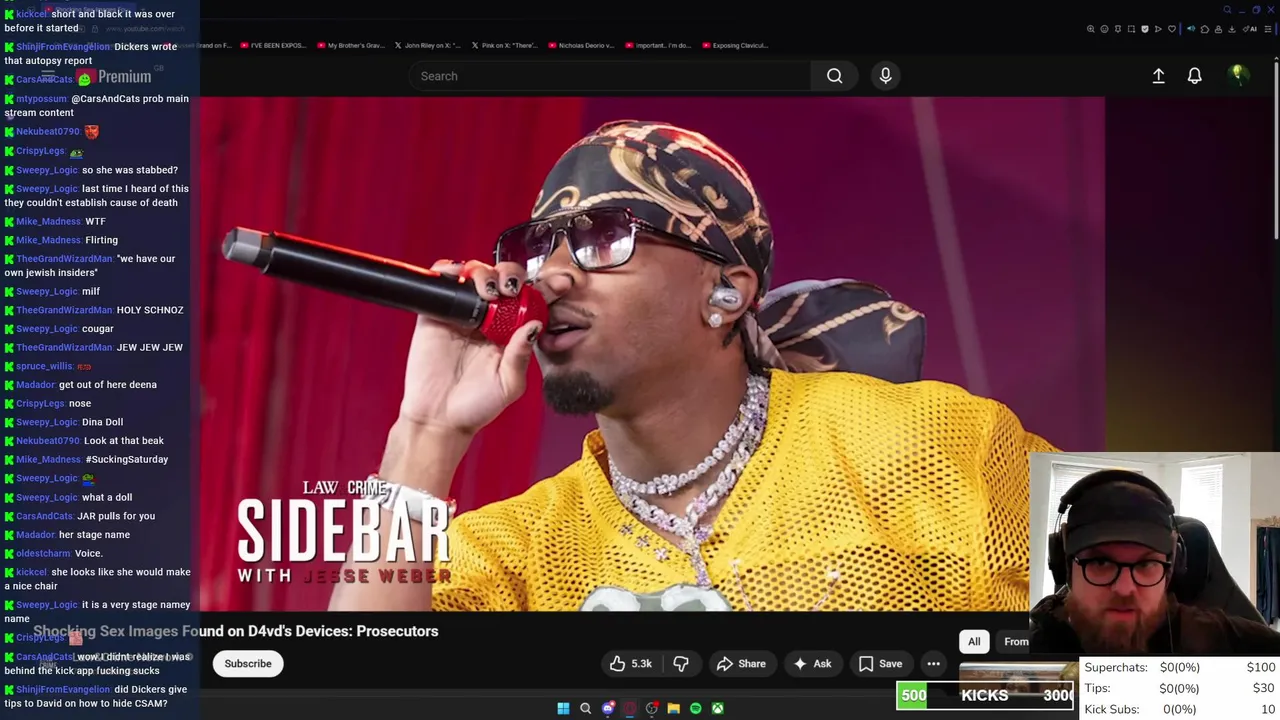Switch to "Exposing Clavicul..." browser tab
Image resolution: width=1280 pixels, height=720 pixels.
pyautogui.click(x=735, y=45)
